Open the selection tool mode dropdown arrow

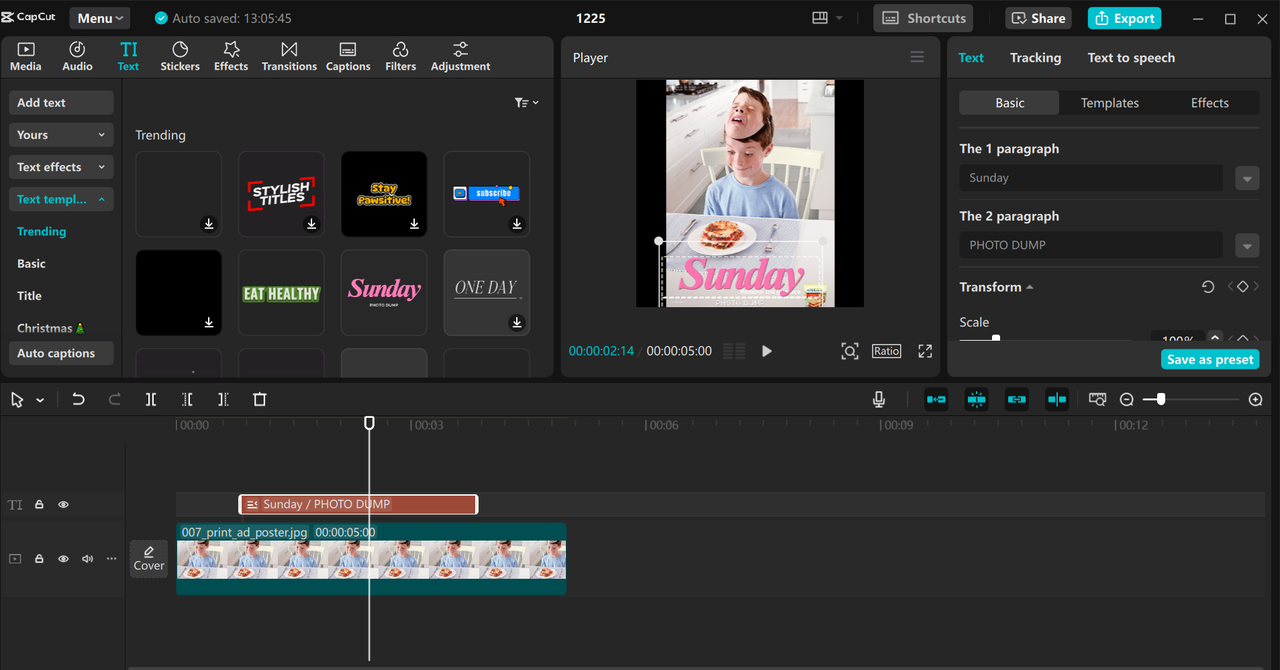pos(40,400)
